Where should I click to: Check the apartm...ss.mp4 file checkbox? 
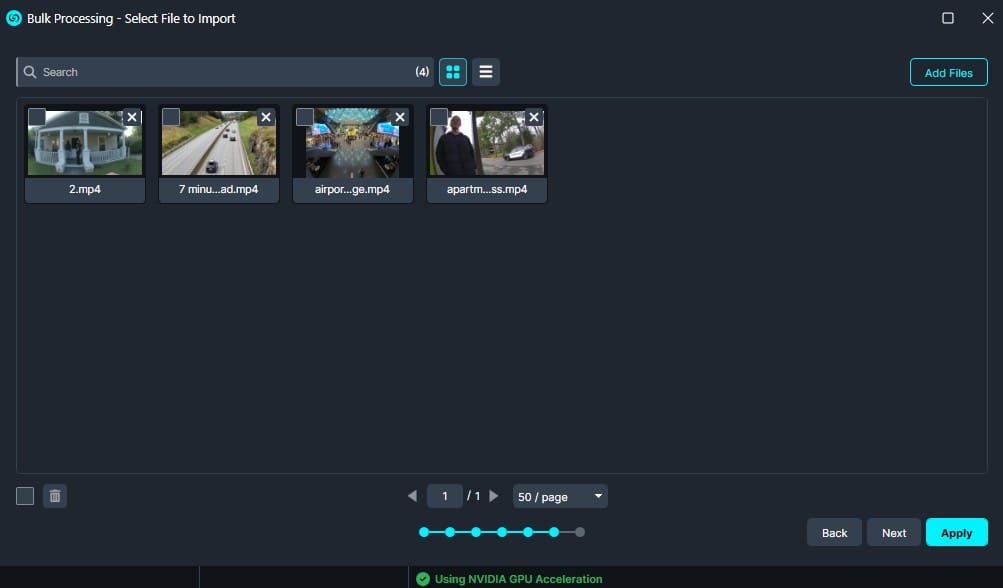[439, 117]
